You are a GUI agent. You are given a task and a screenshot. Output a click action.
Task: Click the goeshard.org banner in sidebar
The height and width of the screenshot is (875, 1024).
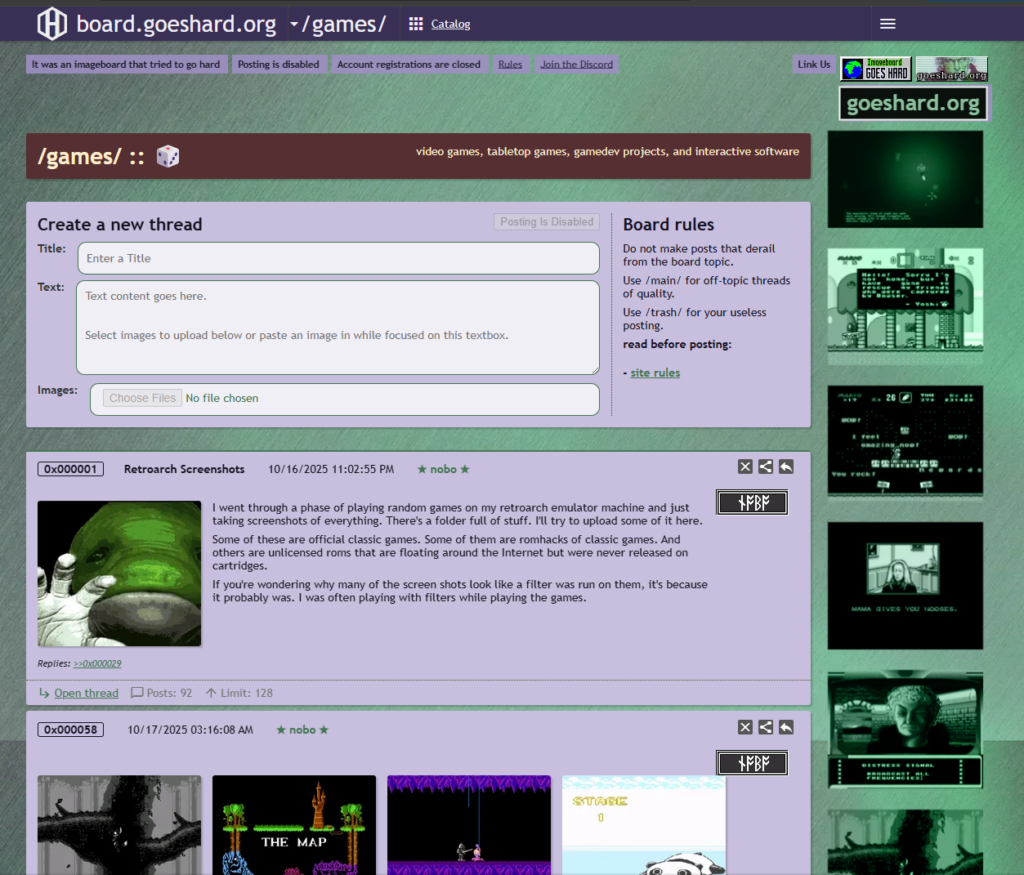point(913,103)
